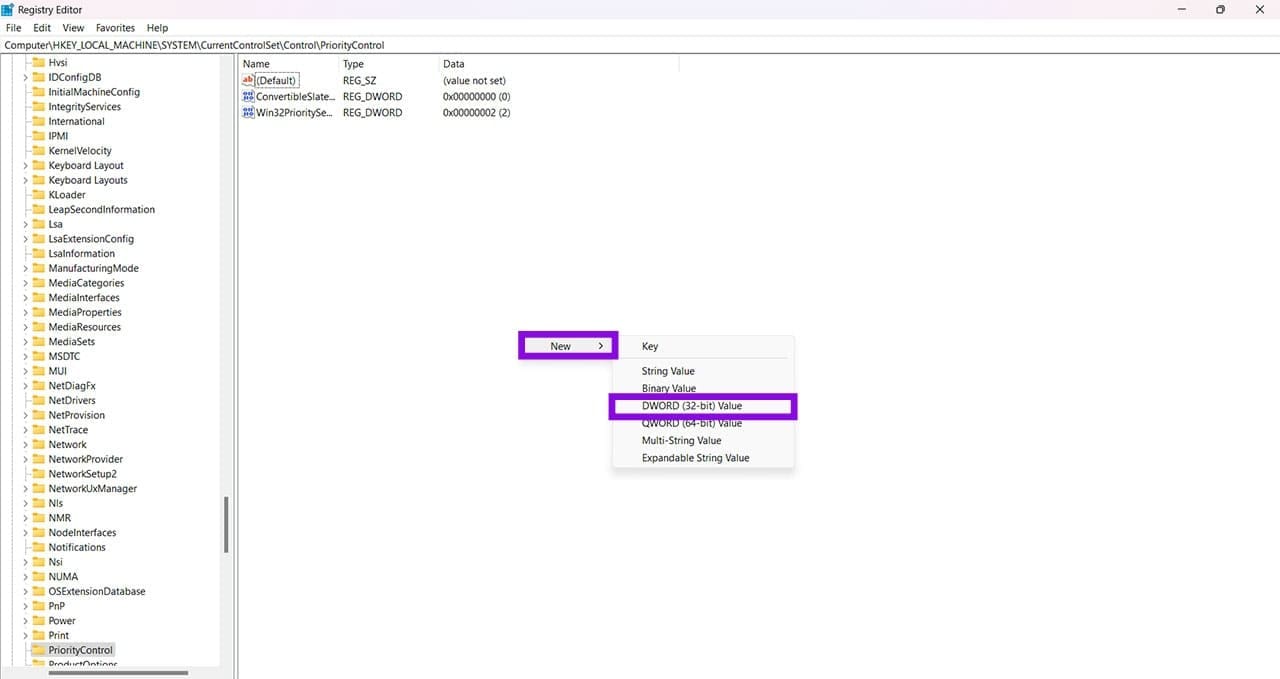Click the NetTrace folder icon
The width and height of the screenshot is (1280, 679).
click(x=39, y=429)
